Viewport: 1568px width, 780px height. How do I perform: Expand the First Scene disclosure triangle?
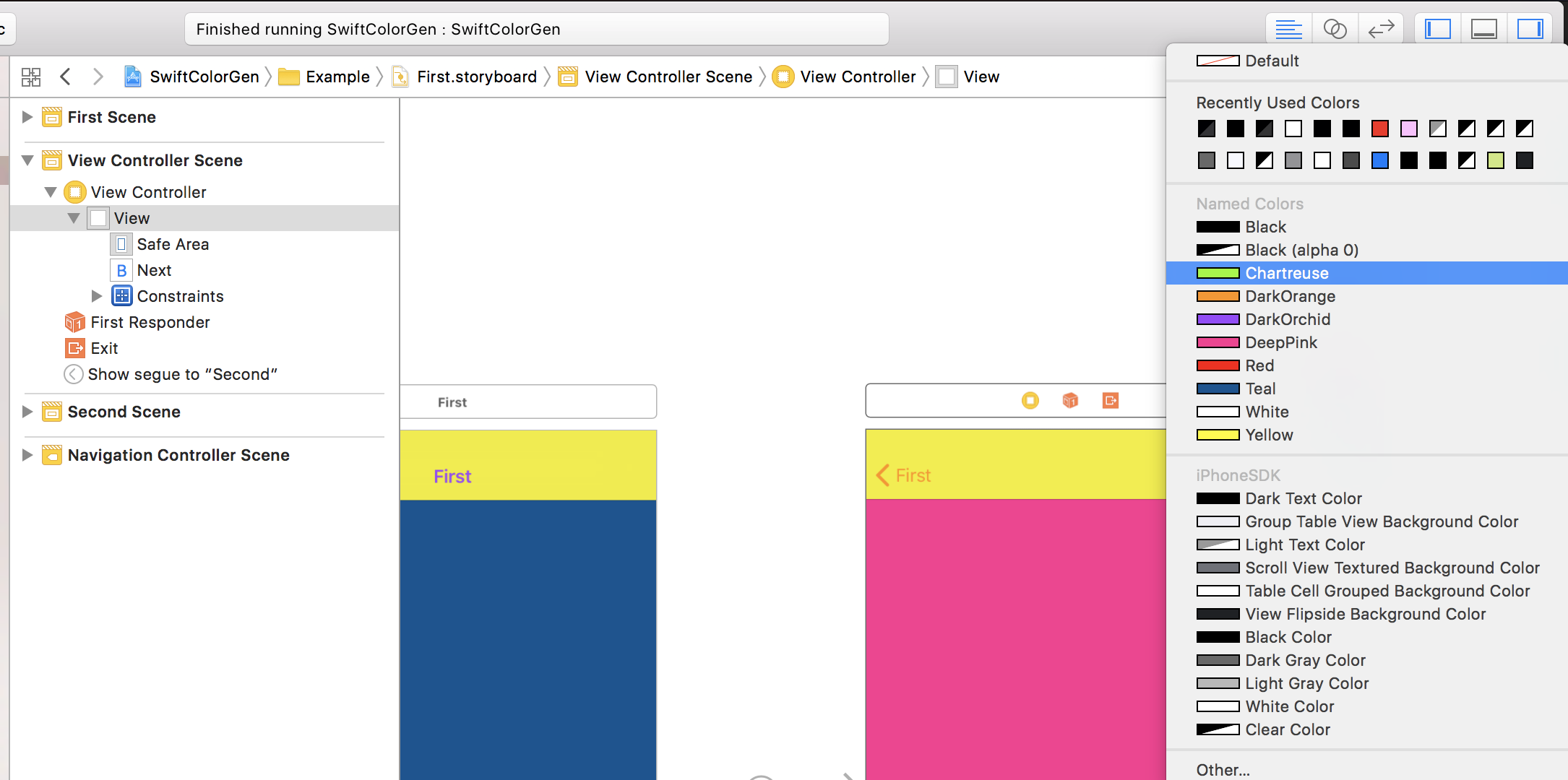27,117
